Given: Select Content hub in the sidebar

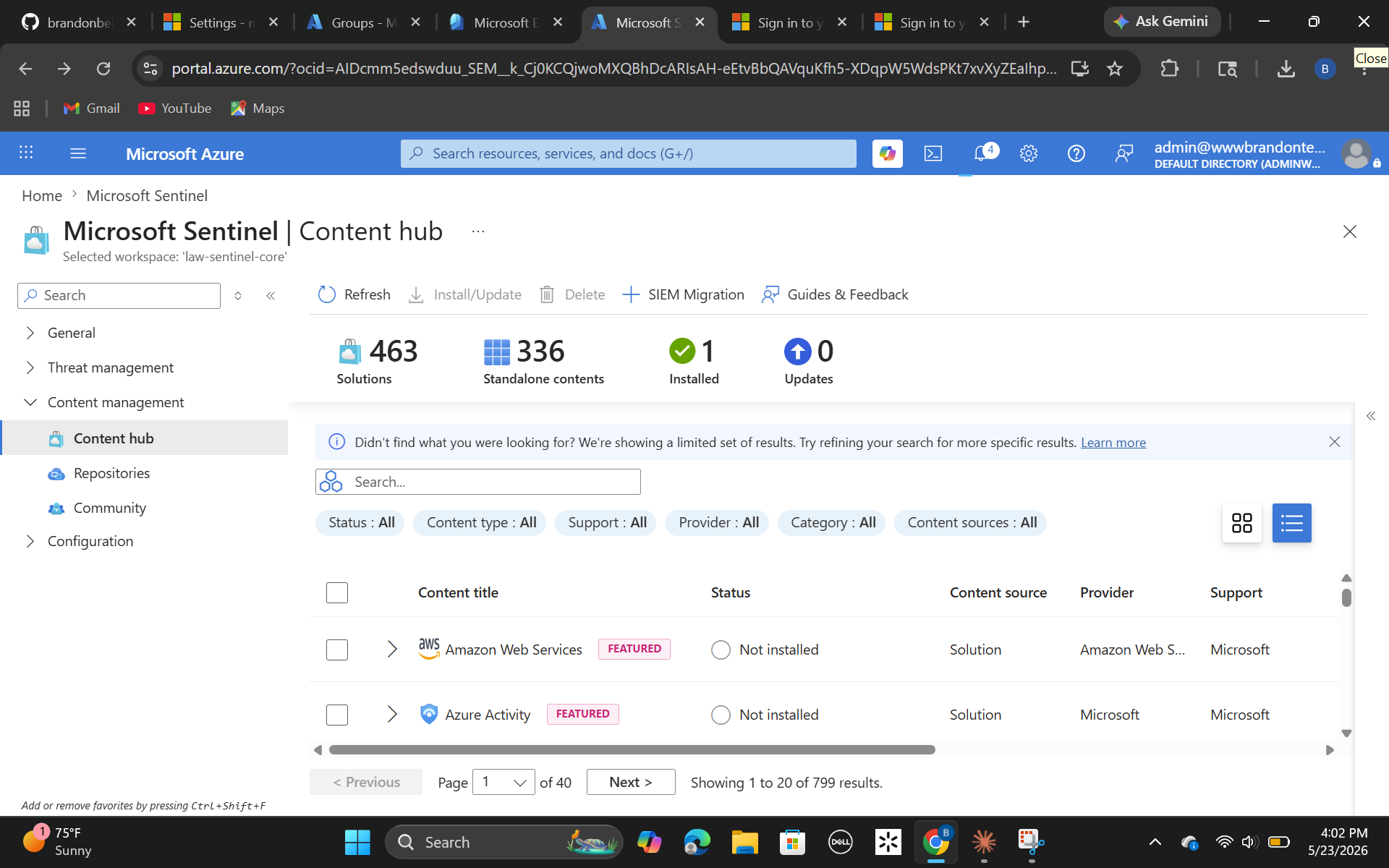Looking at the screenshot, I should 145,438.
